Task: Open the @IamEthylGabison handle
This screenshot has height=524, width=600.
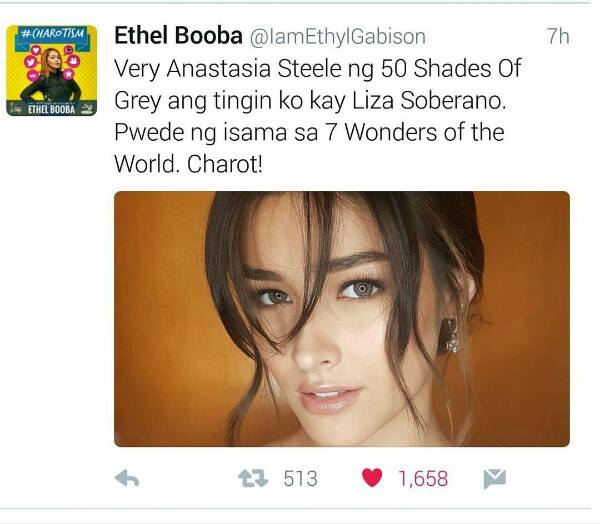Action: coord(338,37)
